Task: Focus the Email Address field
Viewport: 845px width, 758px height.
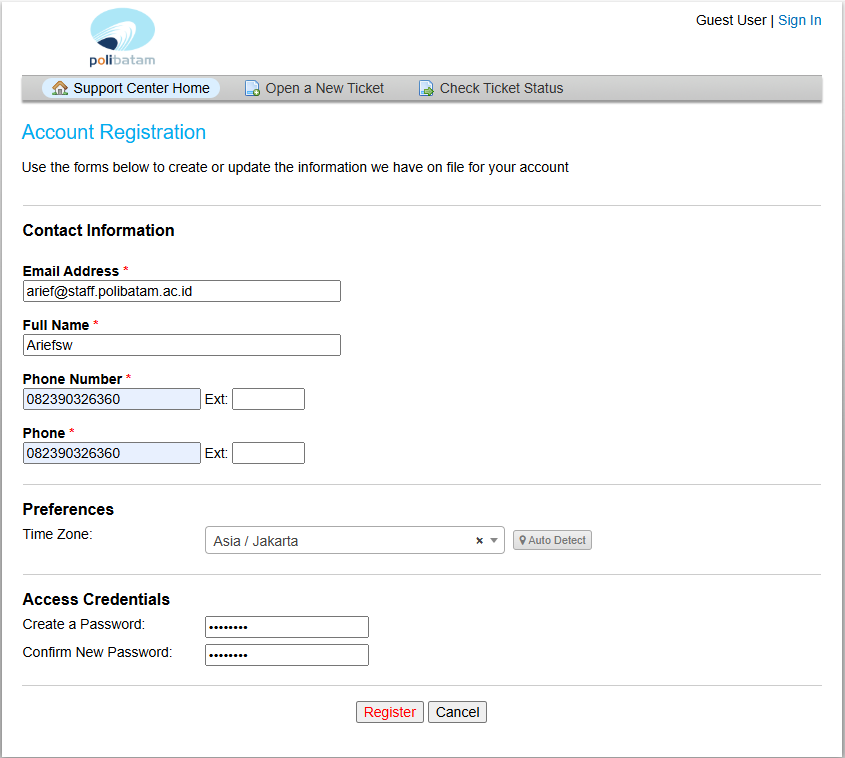Action: point(181,291)
